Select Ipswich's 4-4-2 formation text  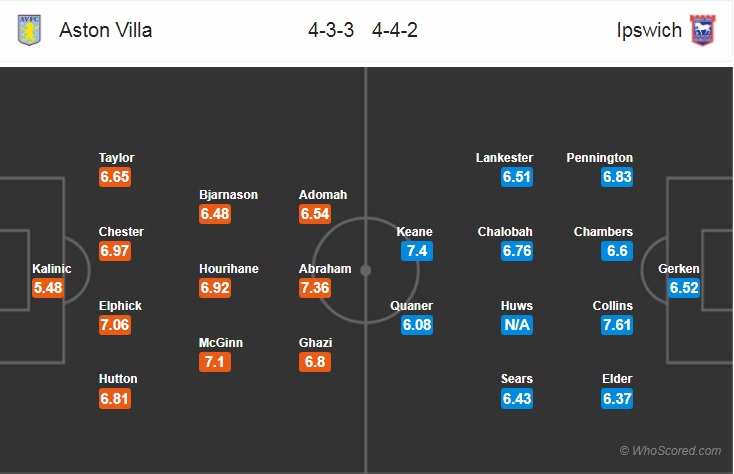(x=395, y=30)
